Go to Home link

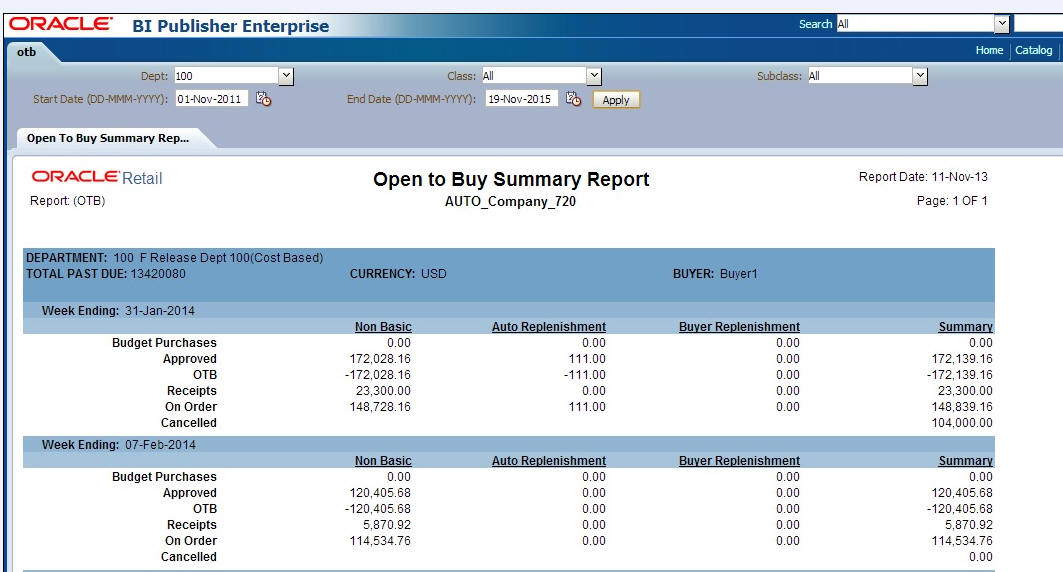(x=989, y=50)
